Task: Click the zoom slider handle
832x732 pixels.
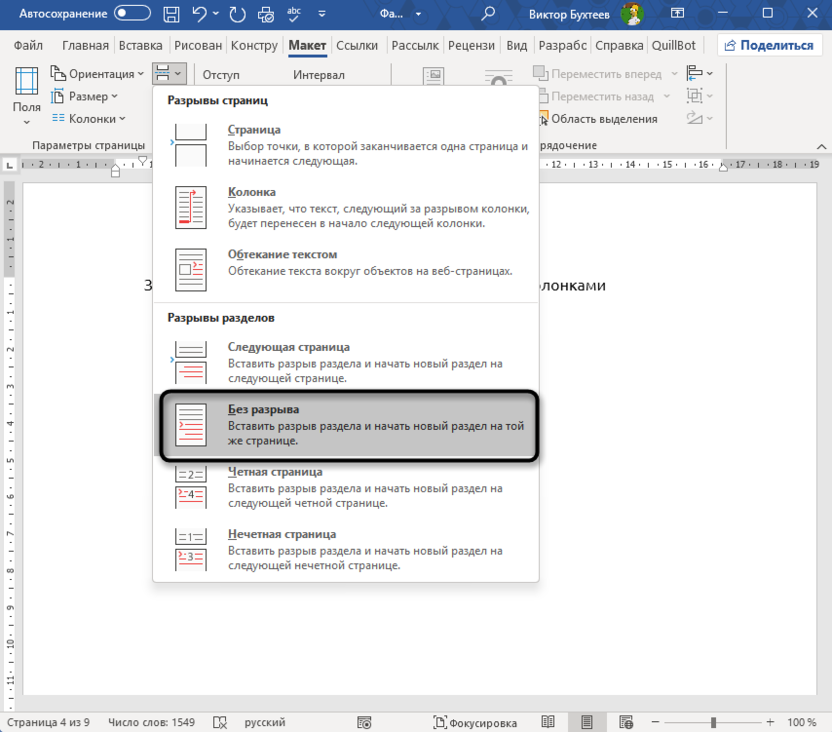Action: [x=714, y=722]
